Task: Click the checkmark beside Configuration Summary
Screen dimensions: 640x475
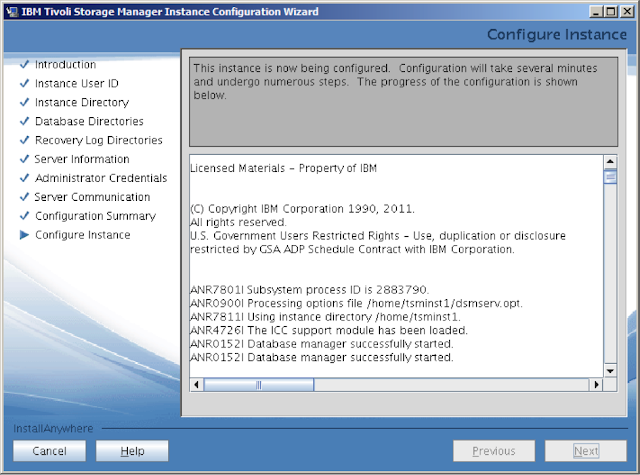Action: [x=24, y=215]
